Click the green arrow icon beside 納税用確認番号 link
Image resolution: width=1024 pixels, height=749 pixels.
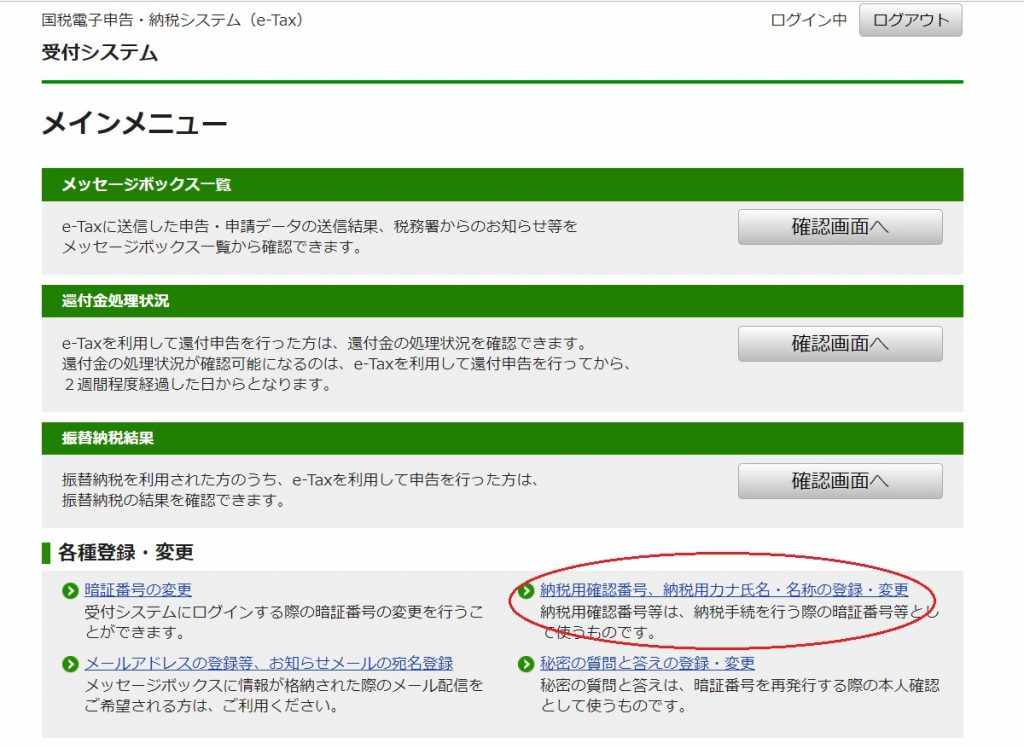click(526, 591)
